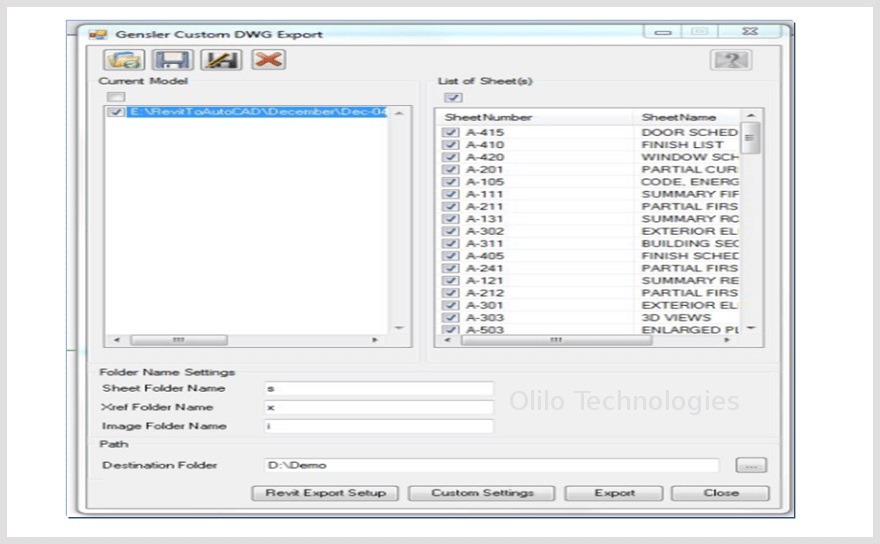Uncheck the checkbox for sheet A-131
This screenshot has width=880, height=544.
(x=450, y=219)
